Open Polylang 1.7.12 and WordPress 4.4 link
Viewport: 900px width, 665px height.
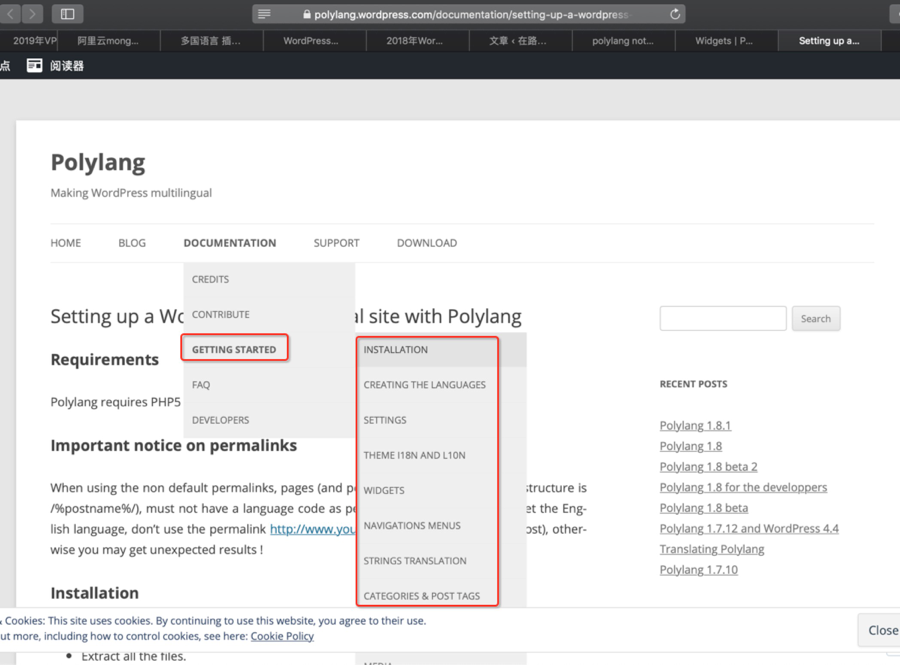(x=749, y=529)
